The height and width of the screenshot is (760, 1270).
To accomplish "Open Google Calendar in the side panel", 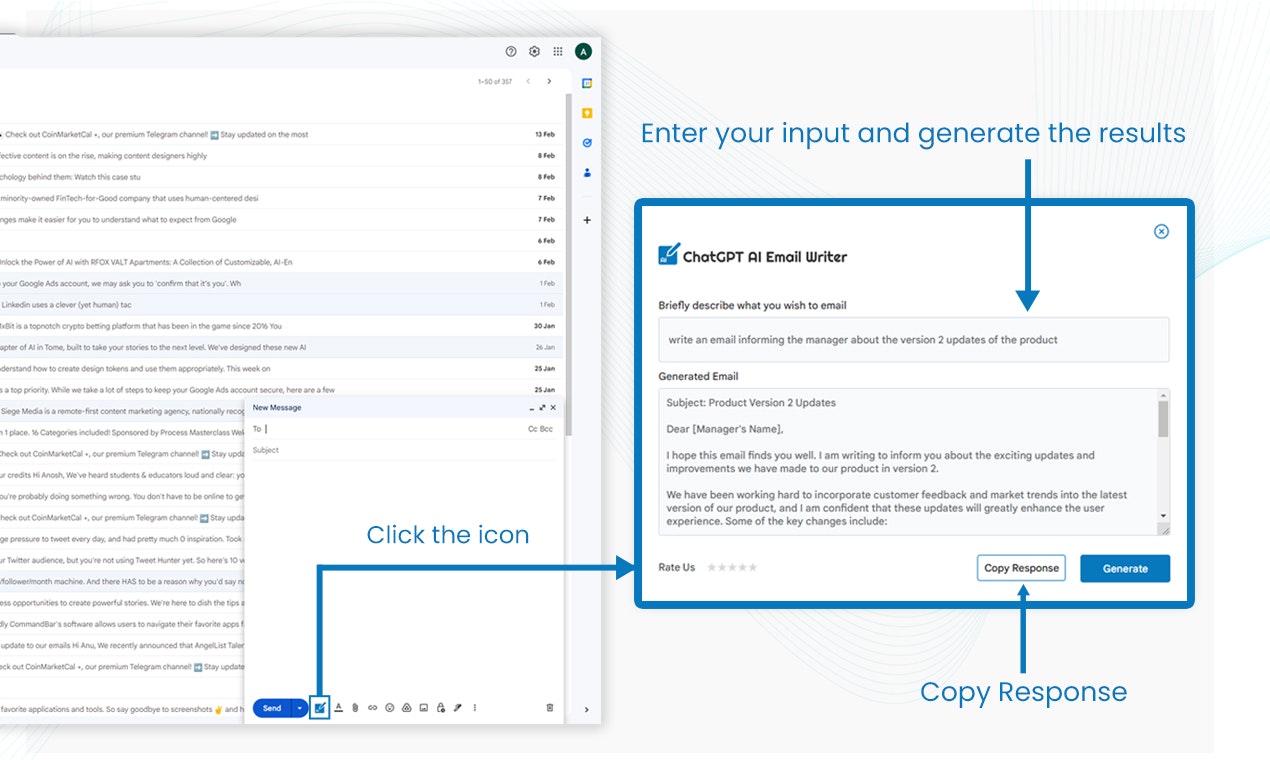I will 587,83.
